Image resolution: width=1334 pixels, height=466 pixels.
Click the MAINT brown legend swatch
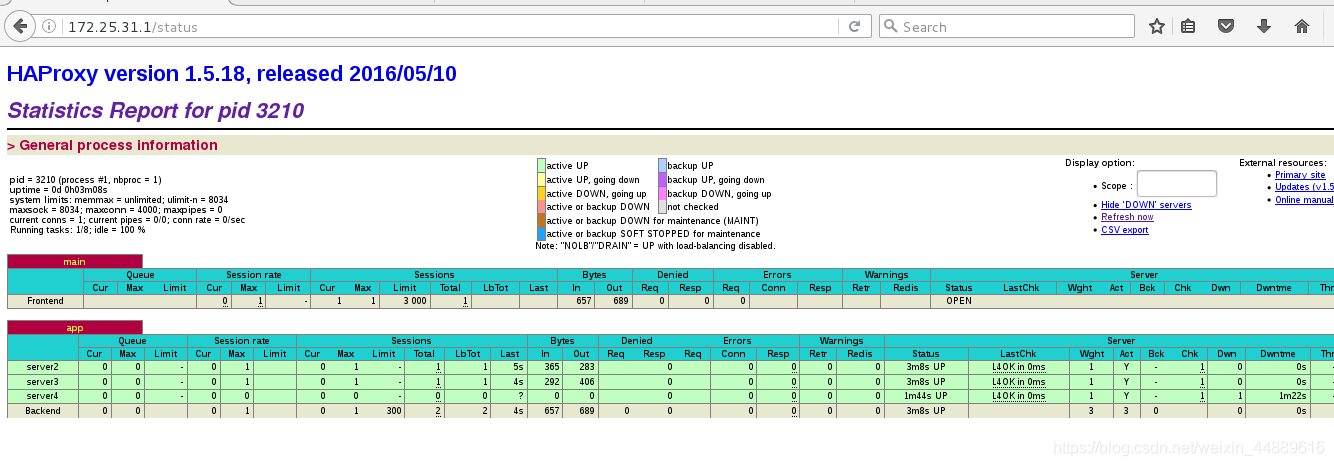point(541,220)
